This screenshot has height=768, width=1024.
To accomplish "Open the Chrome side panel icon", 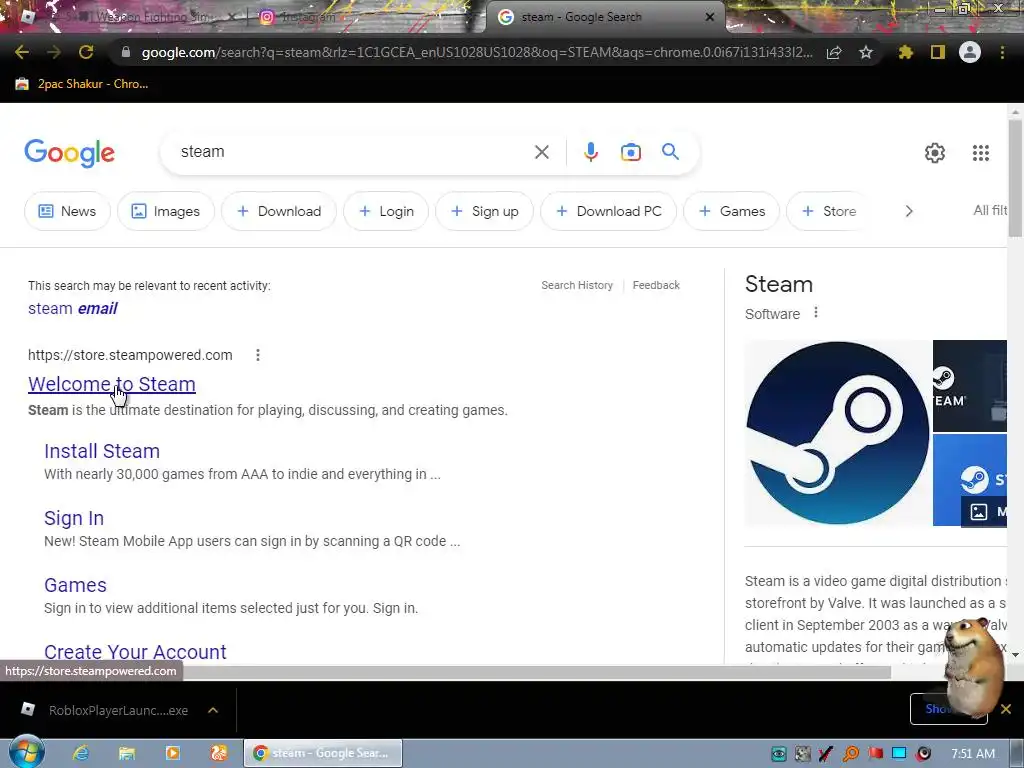I will [x=938, y=52].
